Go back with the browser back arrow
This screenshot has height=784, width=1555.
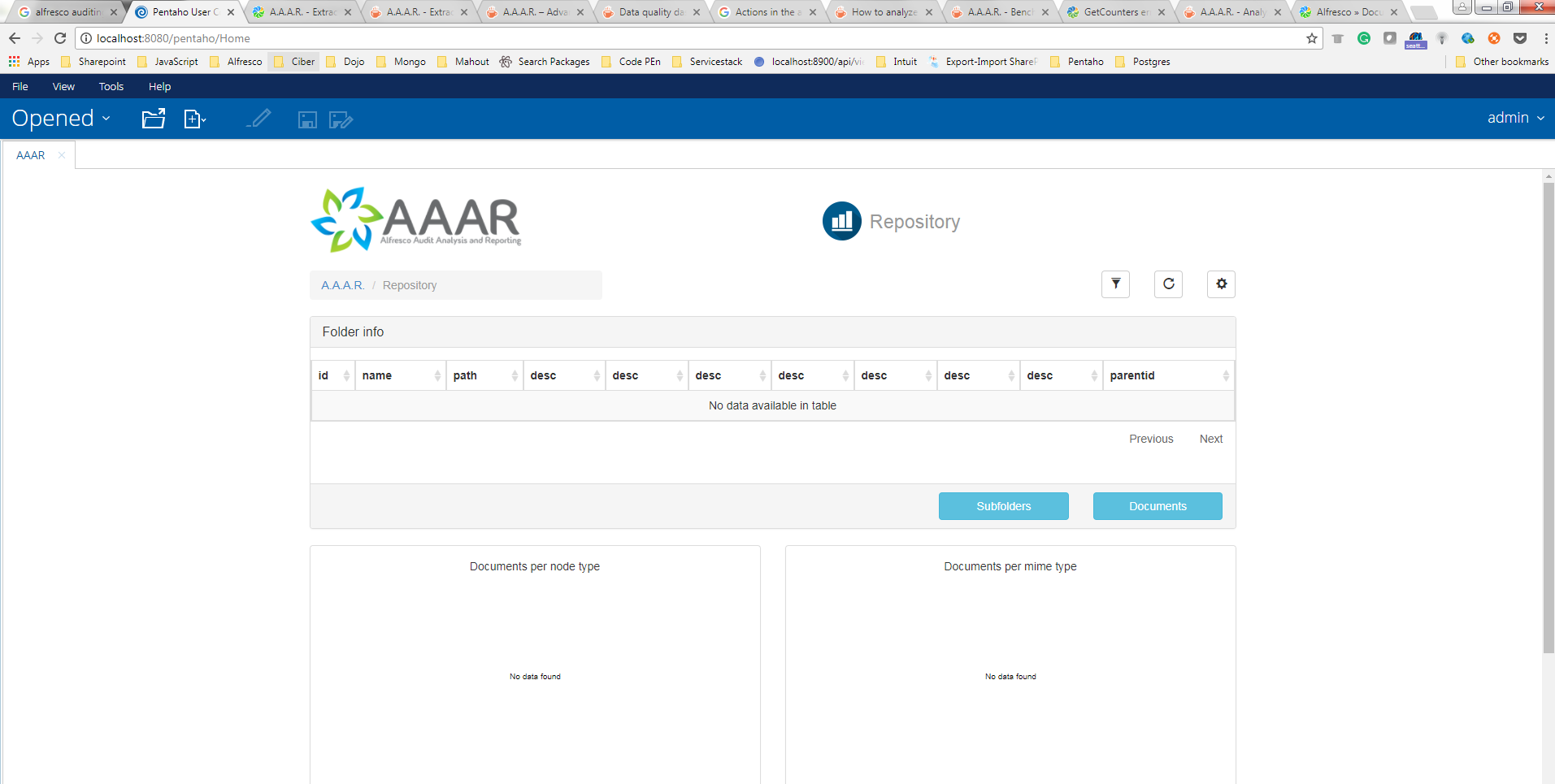pos(15,38)
